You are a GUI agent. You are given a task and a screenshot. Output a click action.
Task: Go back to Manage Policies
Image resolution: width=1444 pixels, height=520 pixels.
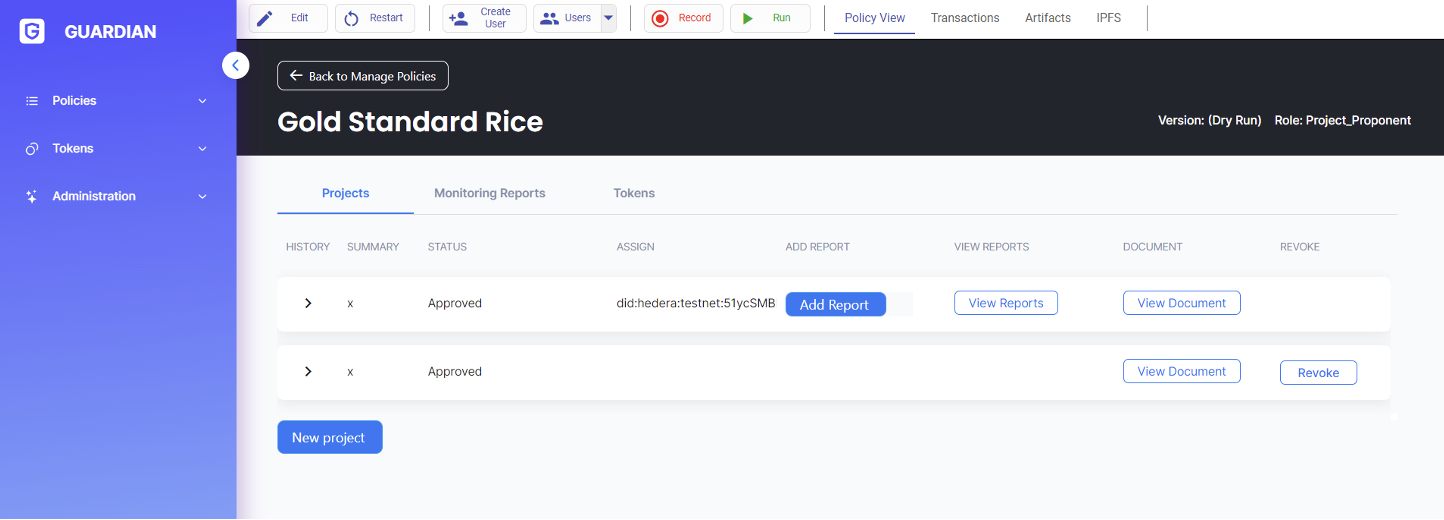[363, 76]
